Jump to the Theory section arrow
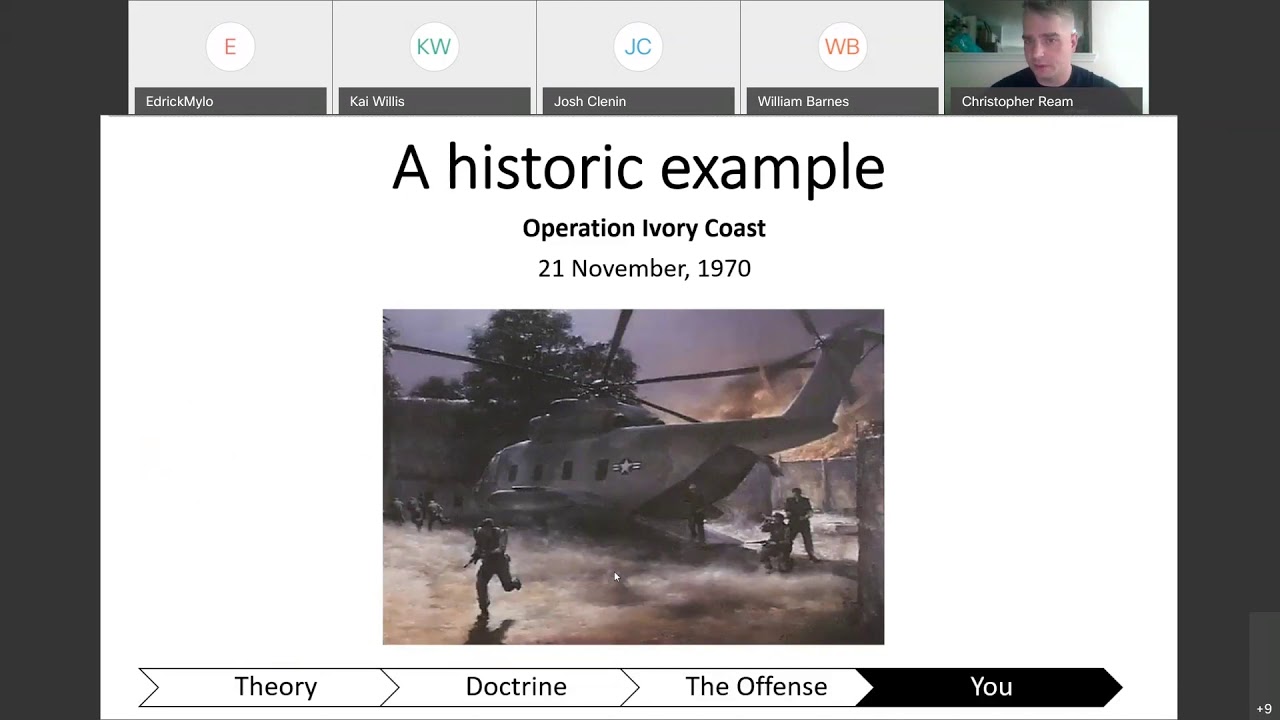The image size is (1280, 720). coord(268,687)
